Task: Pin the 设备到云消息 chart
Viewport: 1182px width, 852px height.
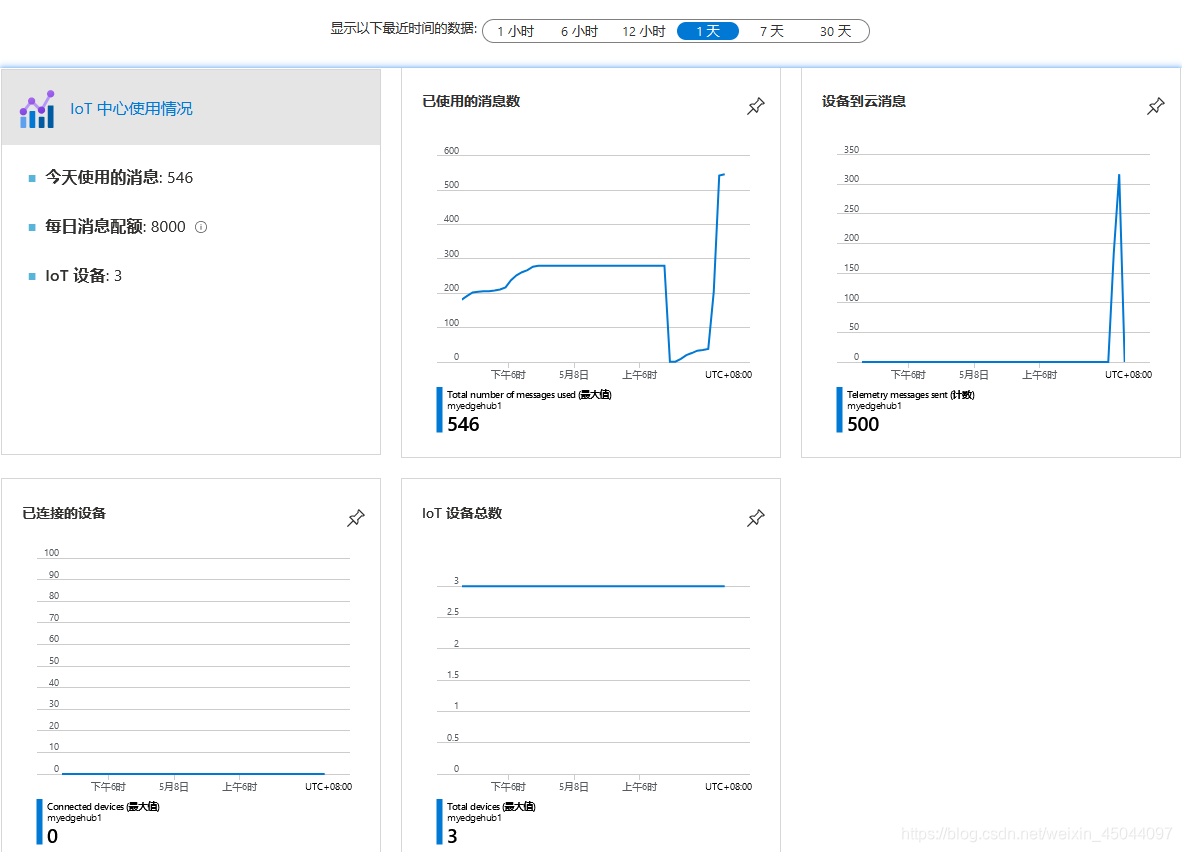Action: (1156, 106)
